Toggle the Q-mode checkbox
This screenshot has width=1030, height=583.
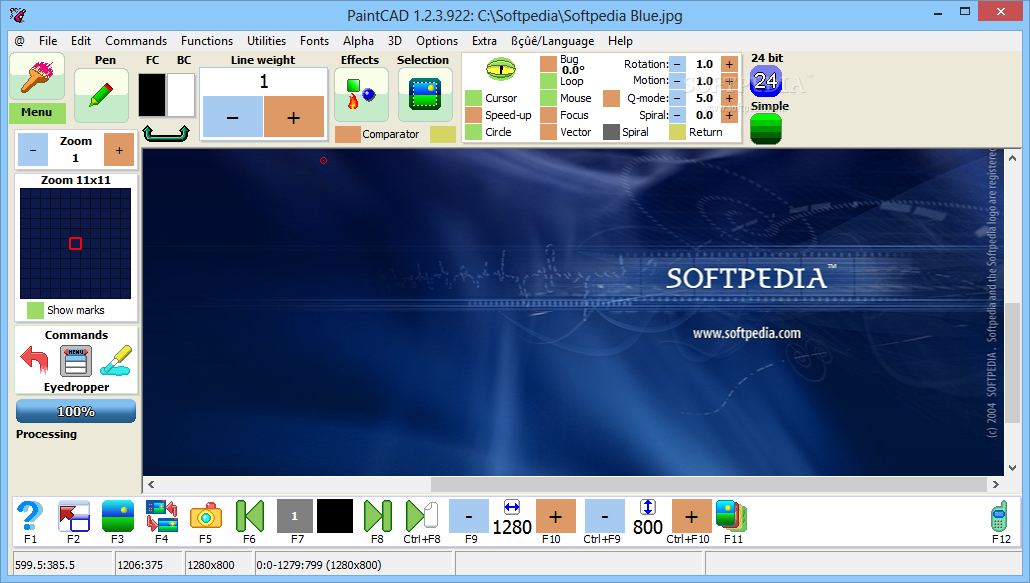point(612,98)
